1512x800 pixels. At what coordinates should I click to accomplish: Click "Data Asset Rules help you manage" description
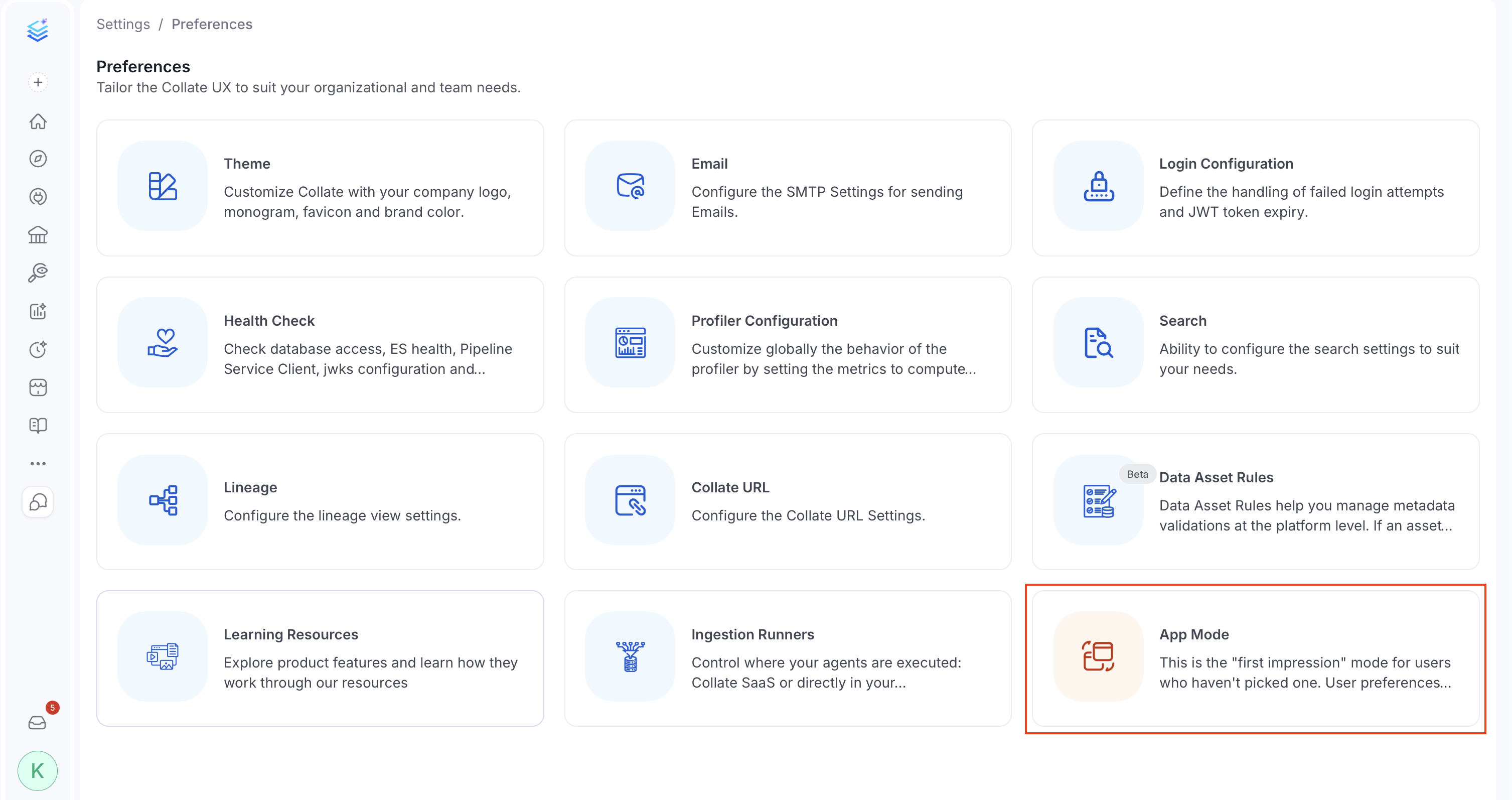coord(1307,516)
